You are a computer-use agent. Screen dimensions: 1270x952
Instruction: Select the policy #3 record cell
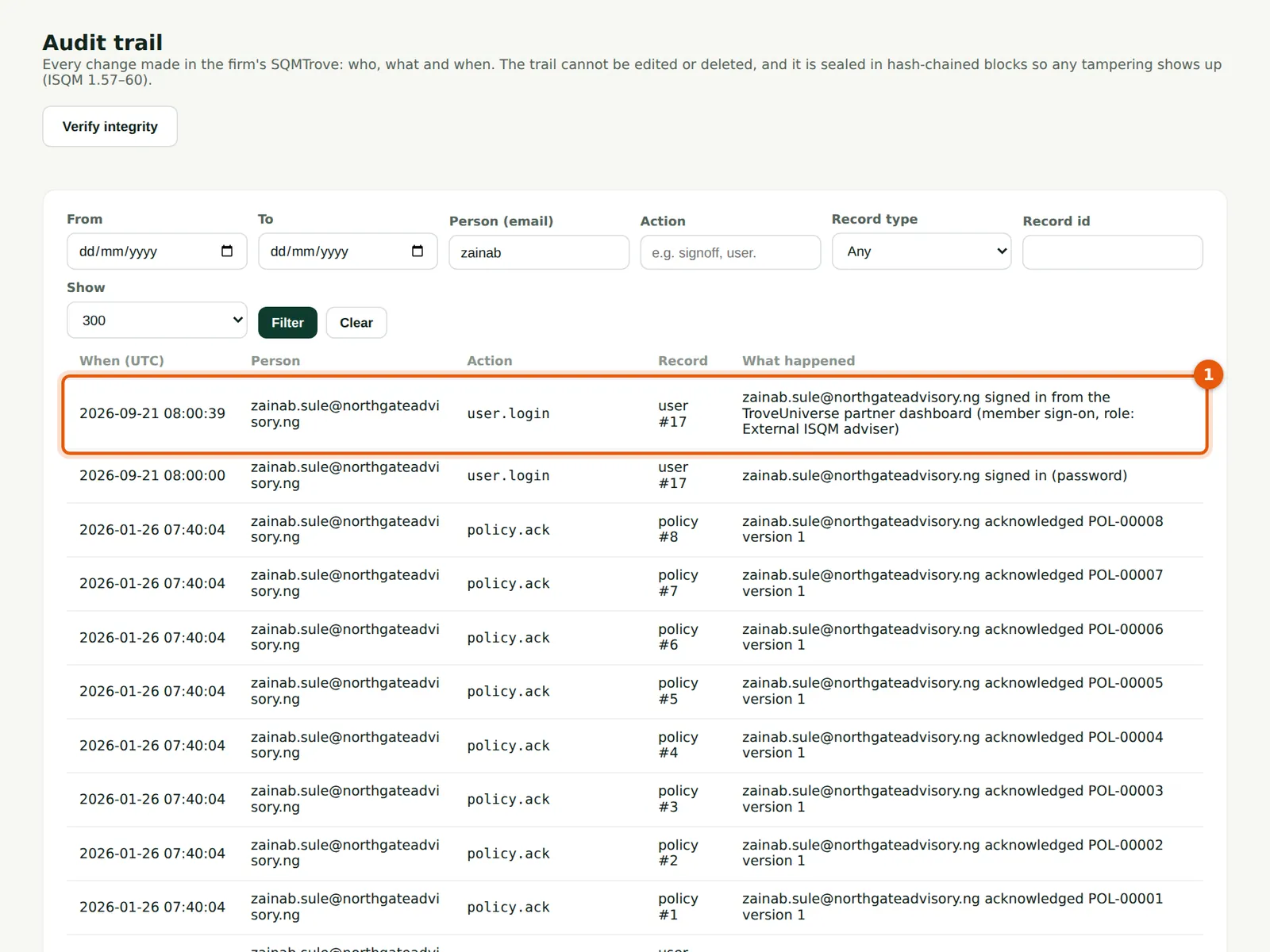[678, 799]
